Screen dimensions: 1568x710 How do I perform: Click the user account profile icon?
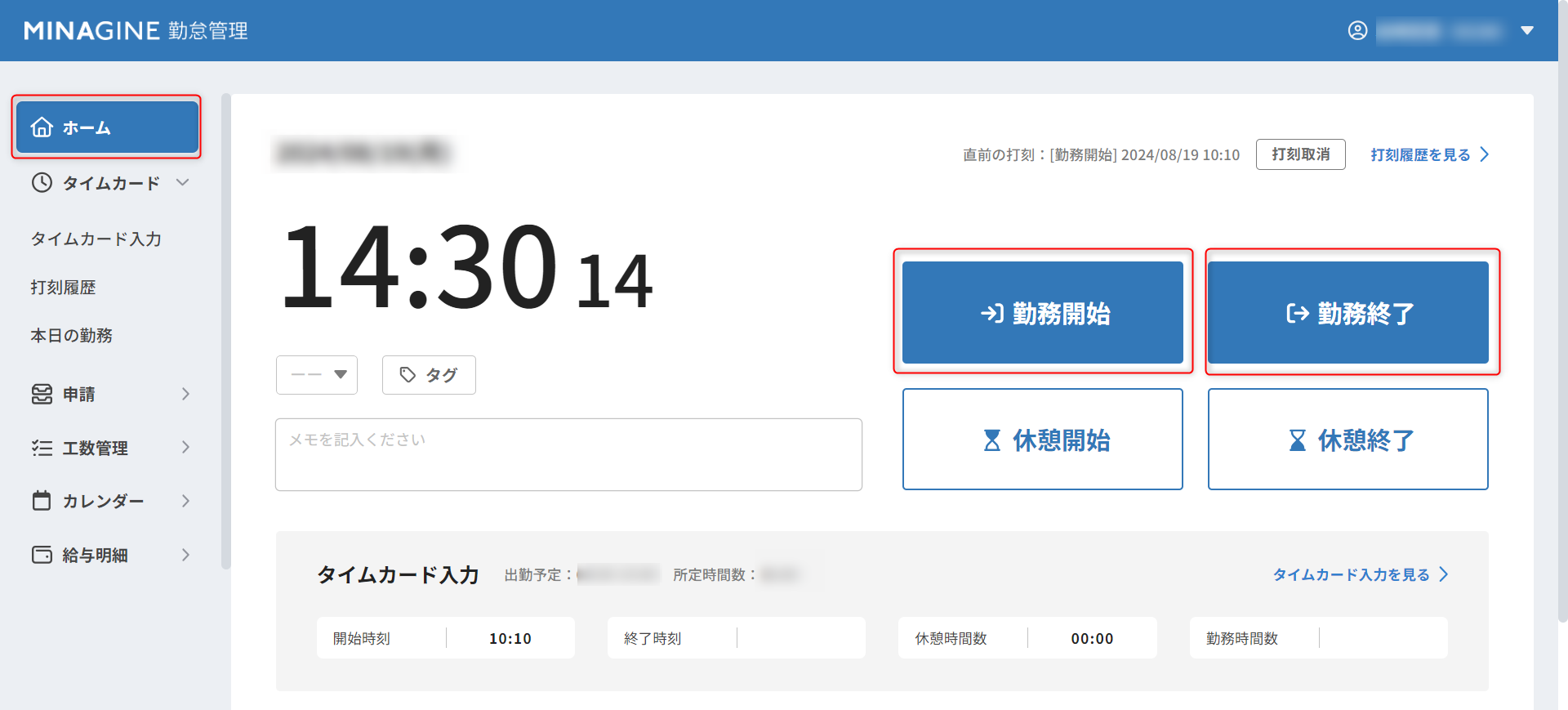pos(1357,31)
